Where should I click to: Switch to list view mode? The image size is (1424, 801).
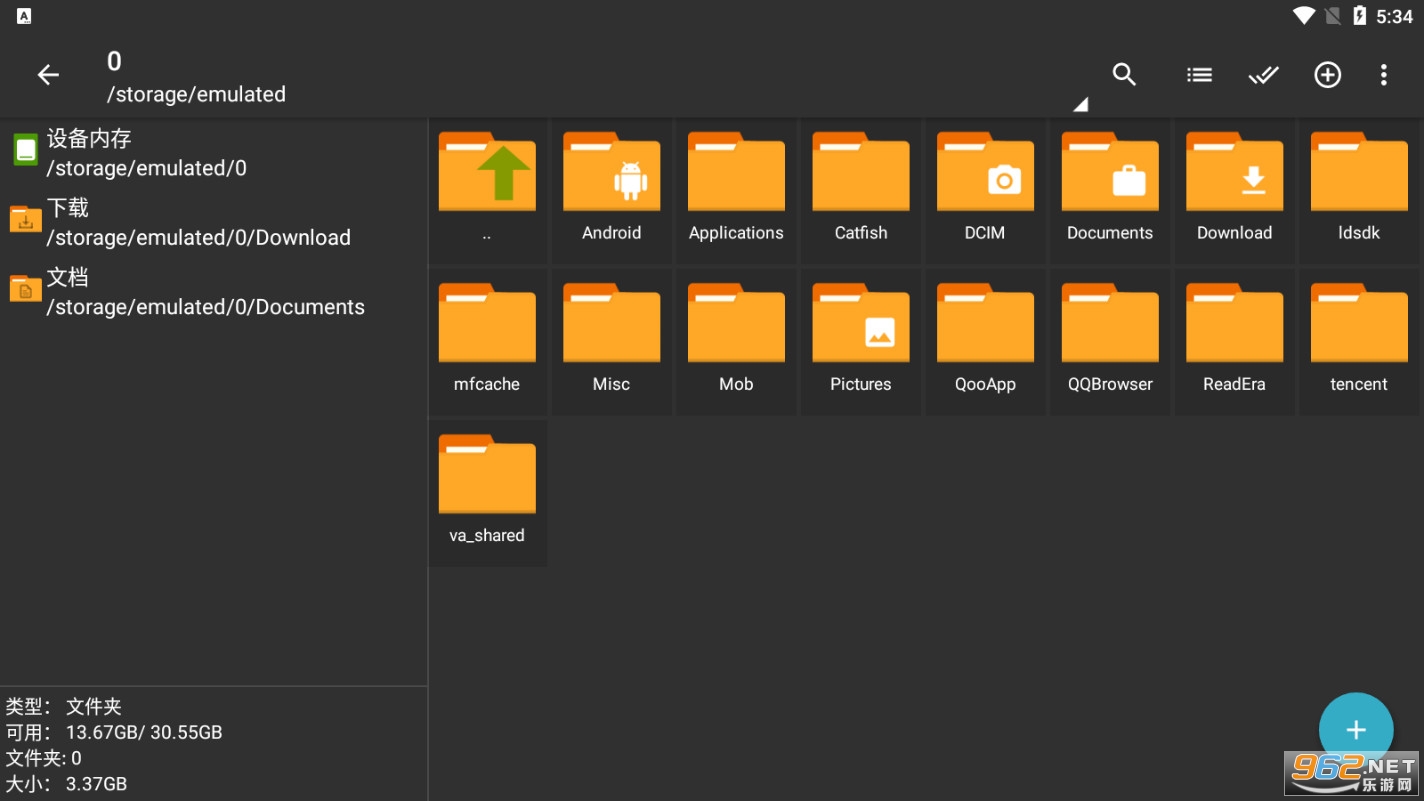(1199, 75)
